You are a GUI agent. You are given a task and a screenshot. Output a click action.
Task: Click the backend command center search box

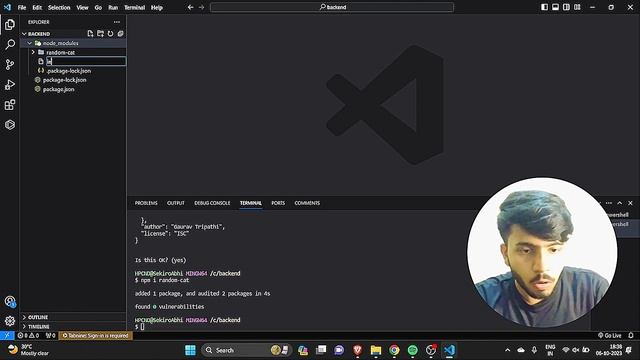point(332,7)
